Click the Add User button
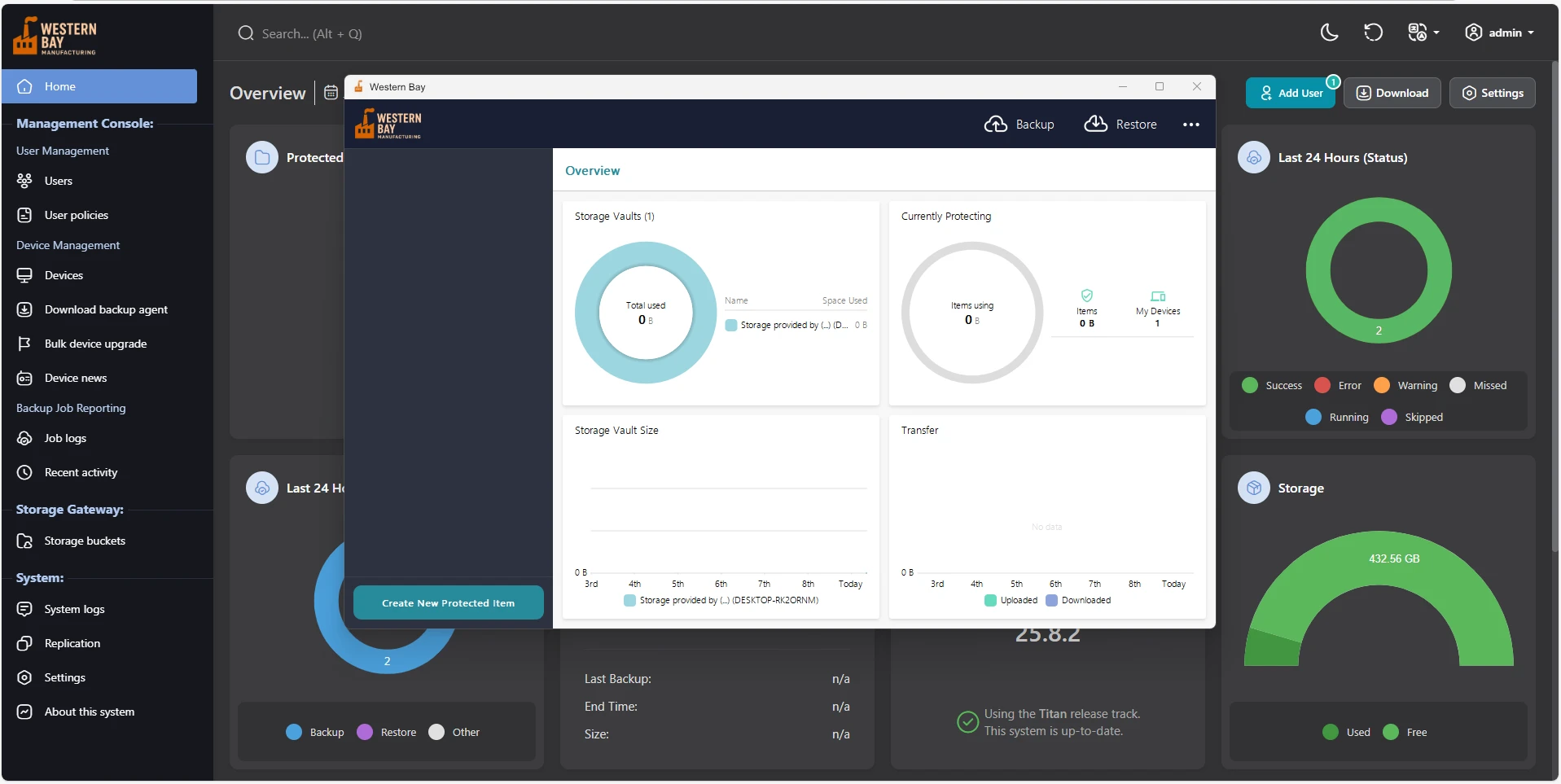Image resolution: width=1561 pixels, height=784 pixels. [x=1290, y=93]
